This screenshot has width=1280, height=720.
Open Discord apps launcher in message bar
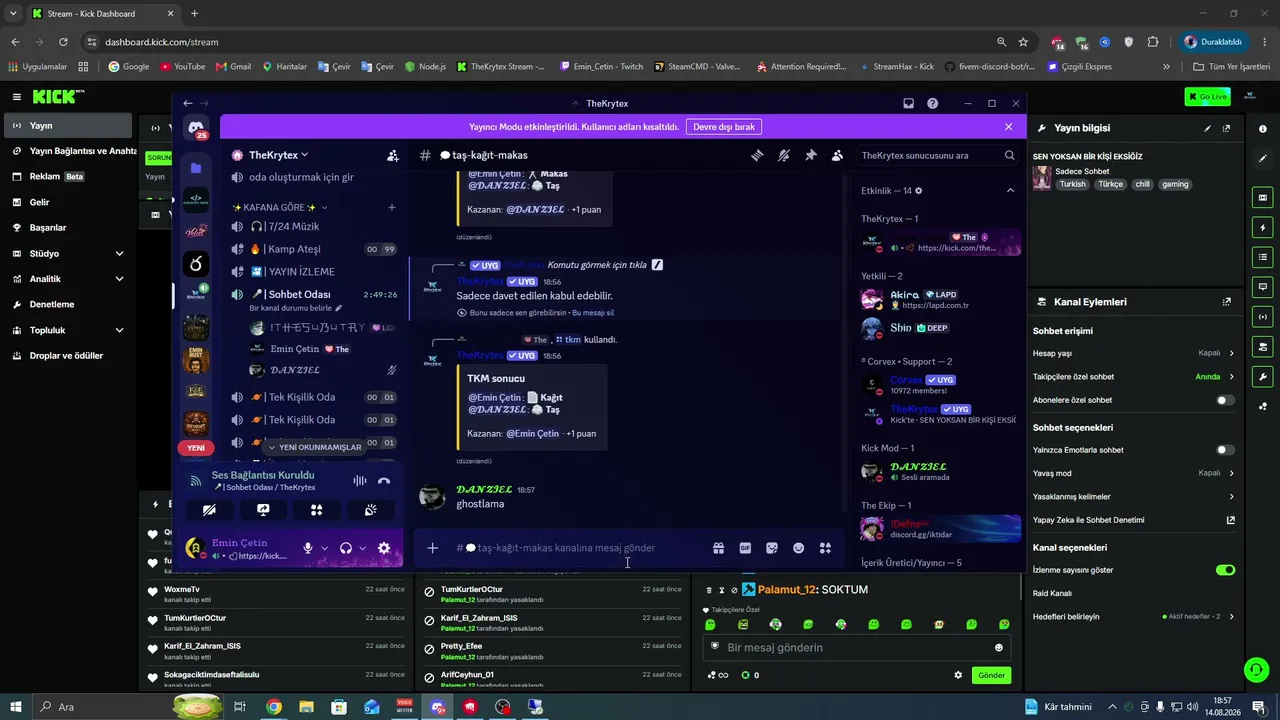825,548
